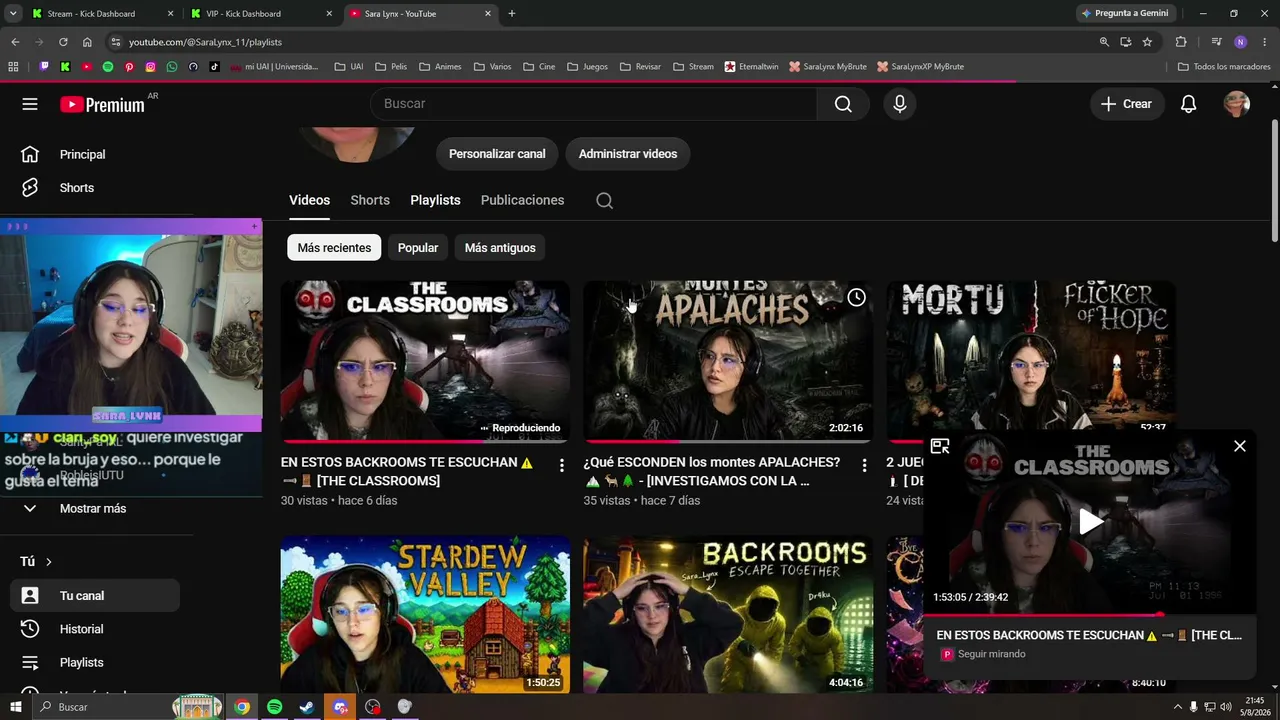This screenshot has width=1280, height=720.
Task: Open the 'Stream' bookmarks folder
Action: [x=693, y=67]
